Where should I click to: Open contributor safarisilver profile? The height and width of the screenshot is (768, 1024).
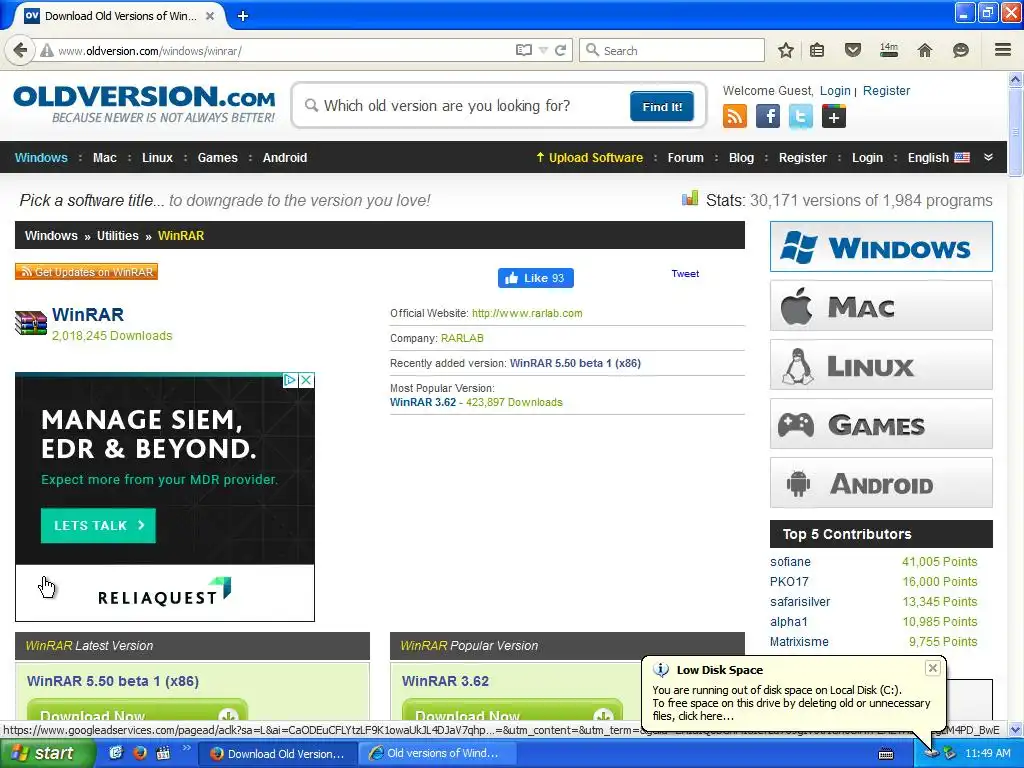(x=800, y=601)
